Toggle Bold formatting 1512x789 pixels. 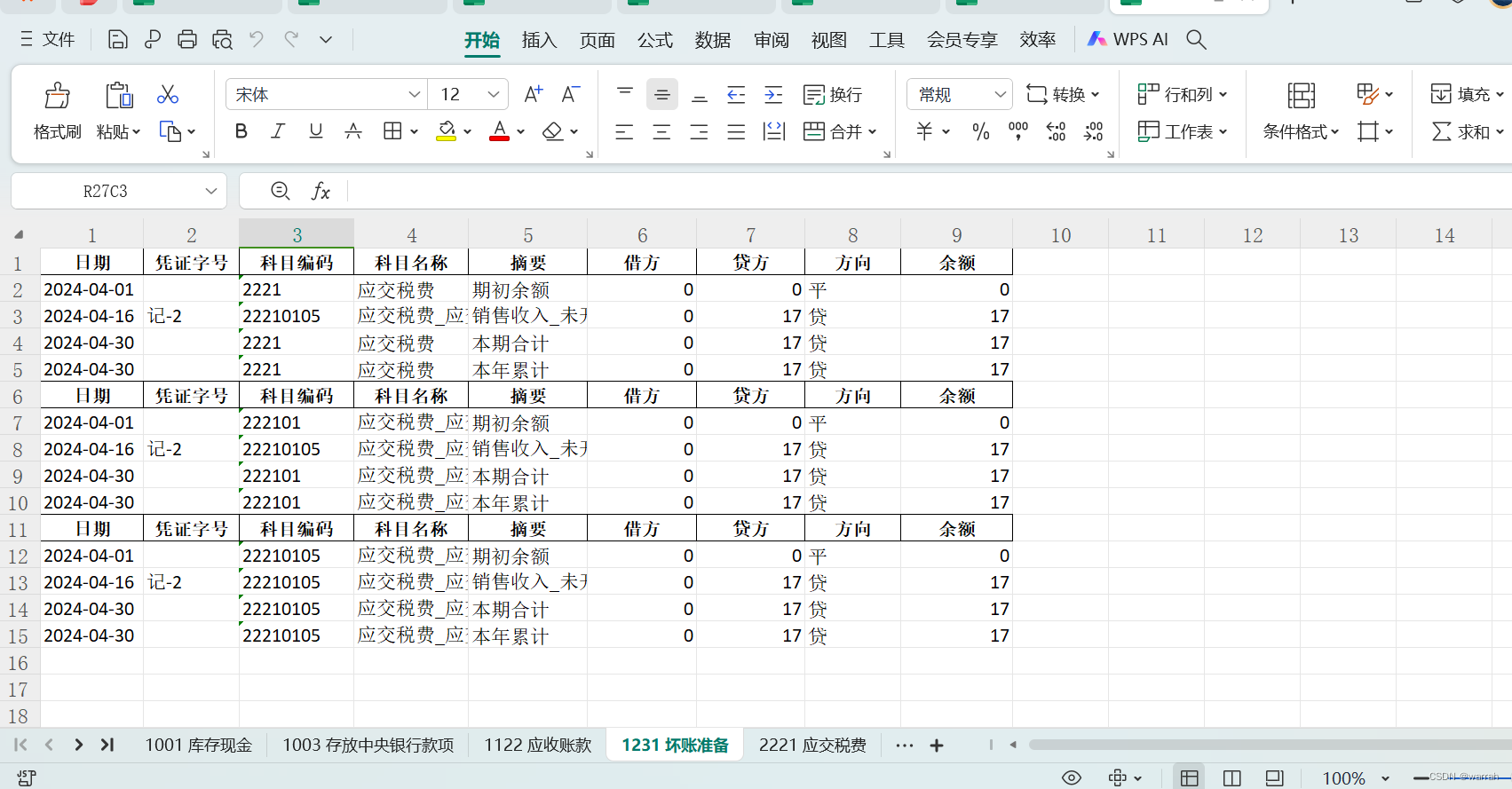coord(241,131)
